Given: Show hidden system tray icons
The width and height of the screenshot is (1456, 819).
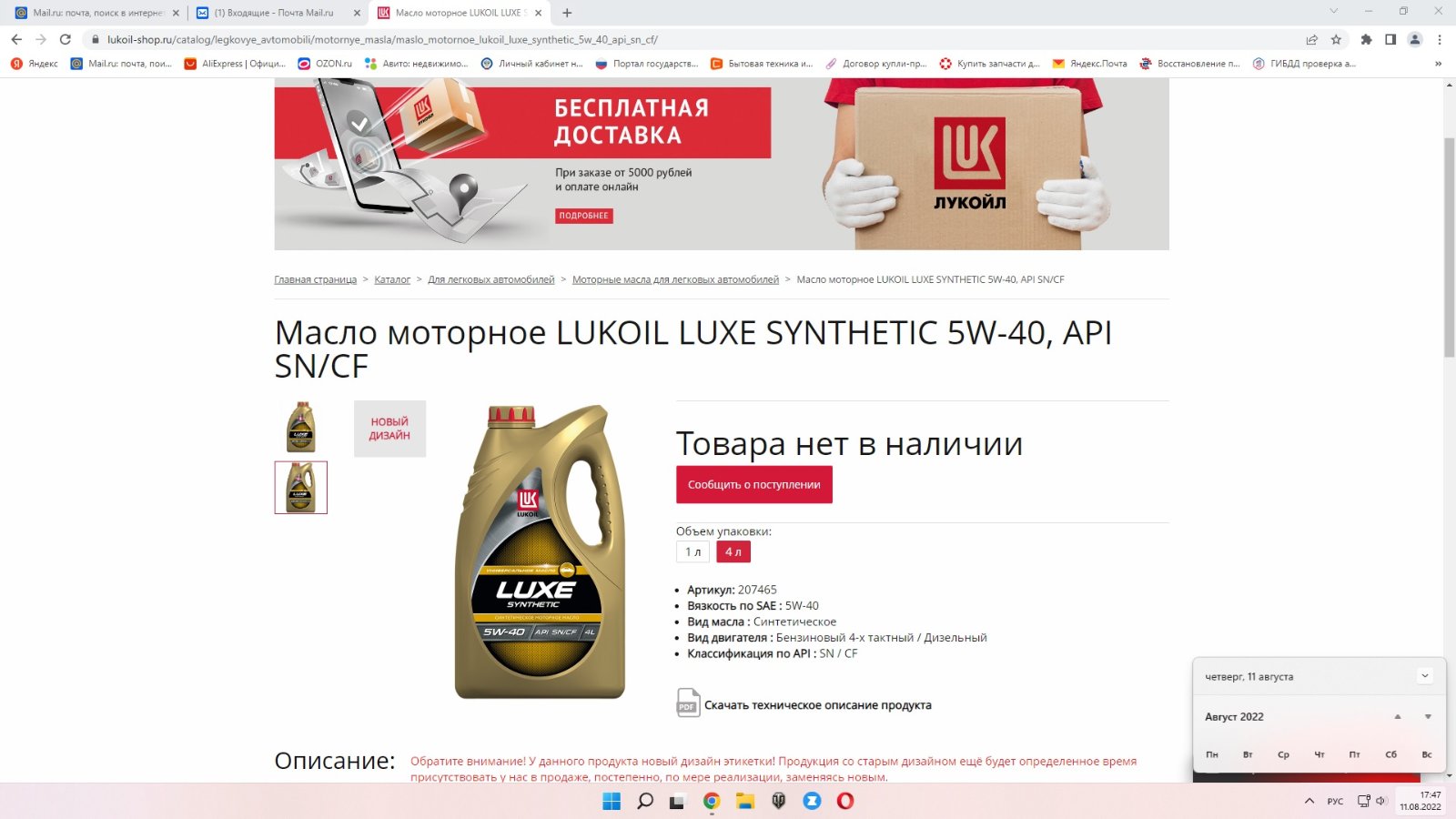Looking at the screenshot, I should tap(1309, 801).
